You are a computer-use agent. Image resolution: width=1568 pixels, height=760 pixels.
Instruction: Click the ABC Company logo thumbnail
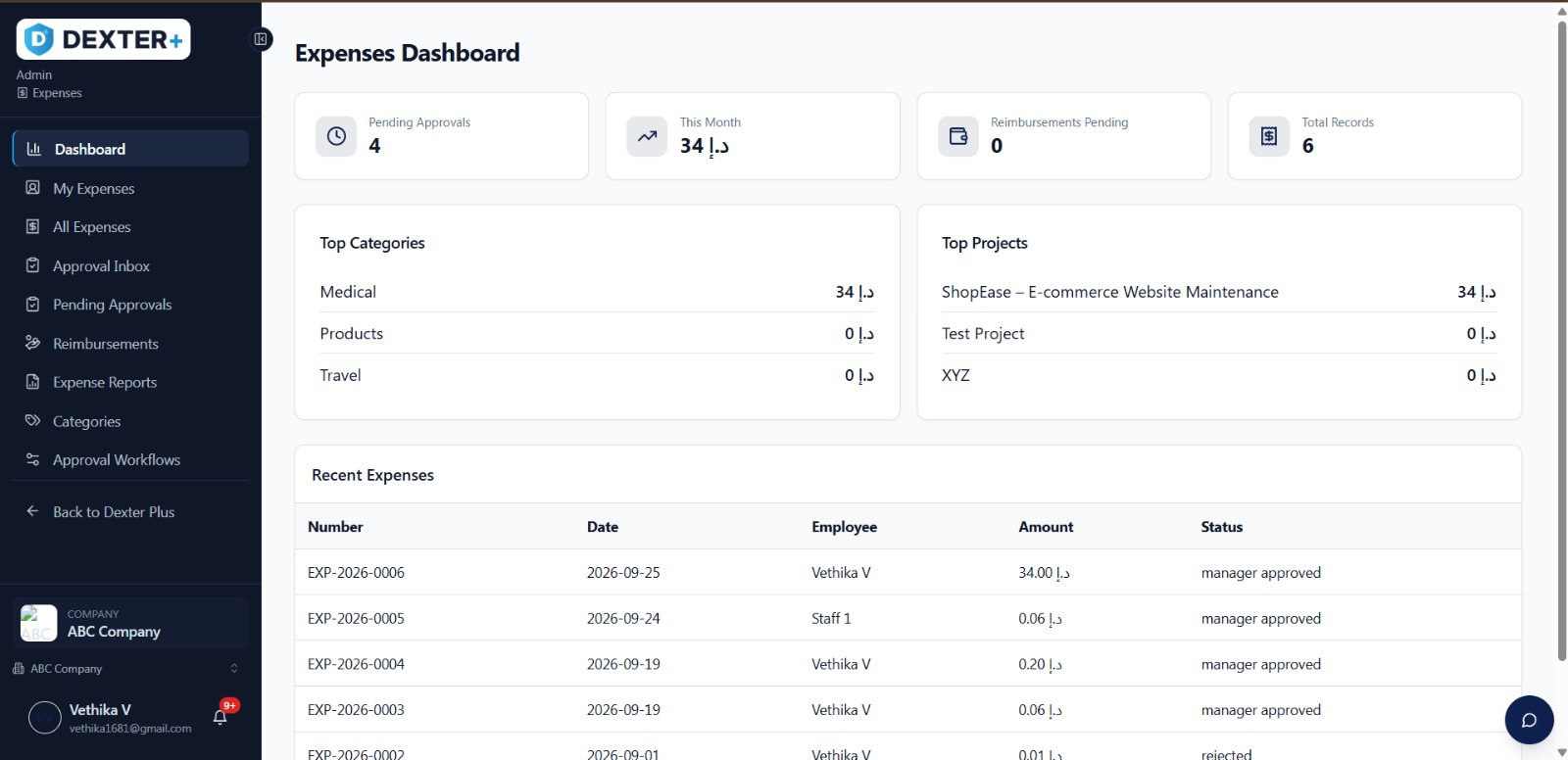tap(39, 623)
